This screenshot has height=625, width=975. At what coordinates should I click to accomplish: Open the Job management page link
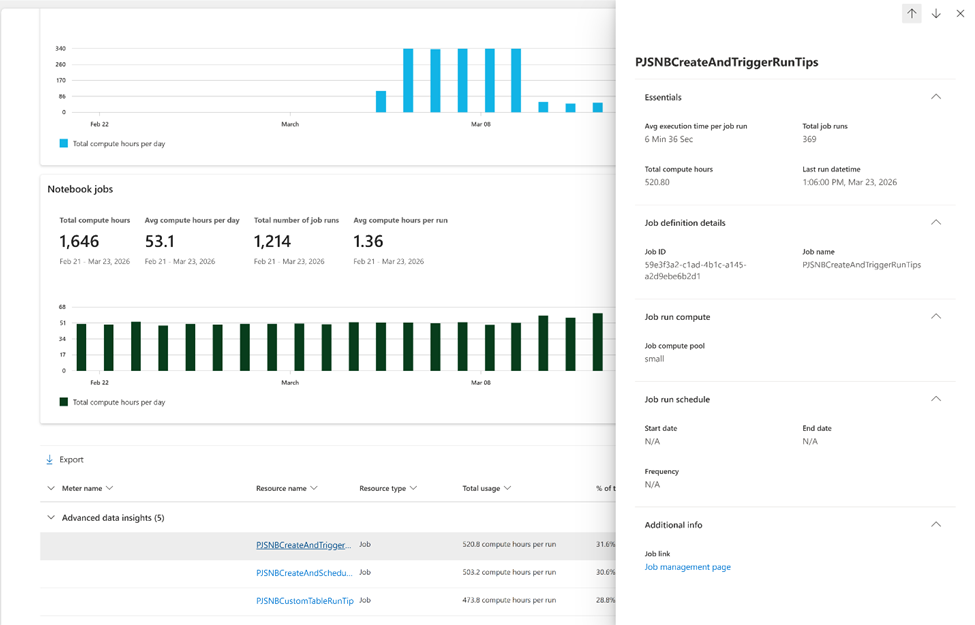click(687, 567)
